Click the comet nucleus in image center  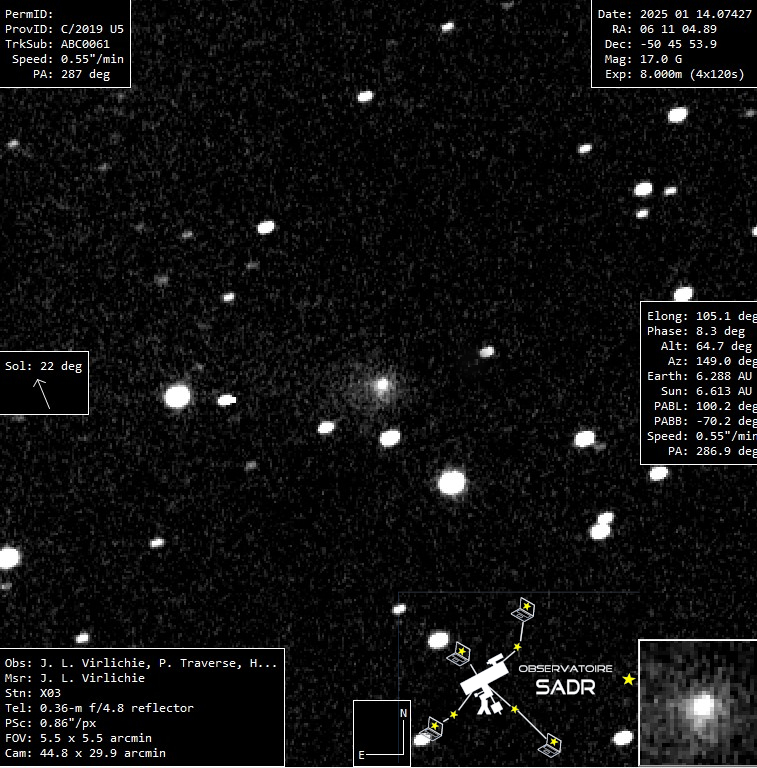(x=382, y=385)
